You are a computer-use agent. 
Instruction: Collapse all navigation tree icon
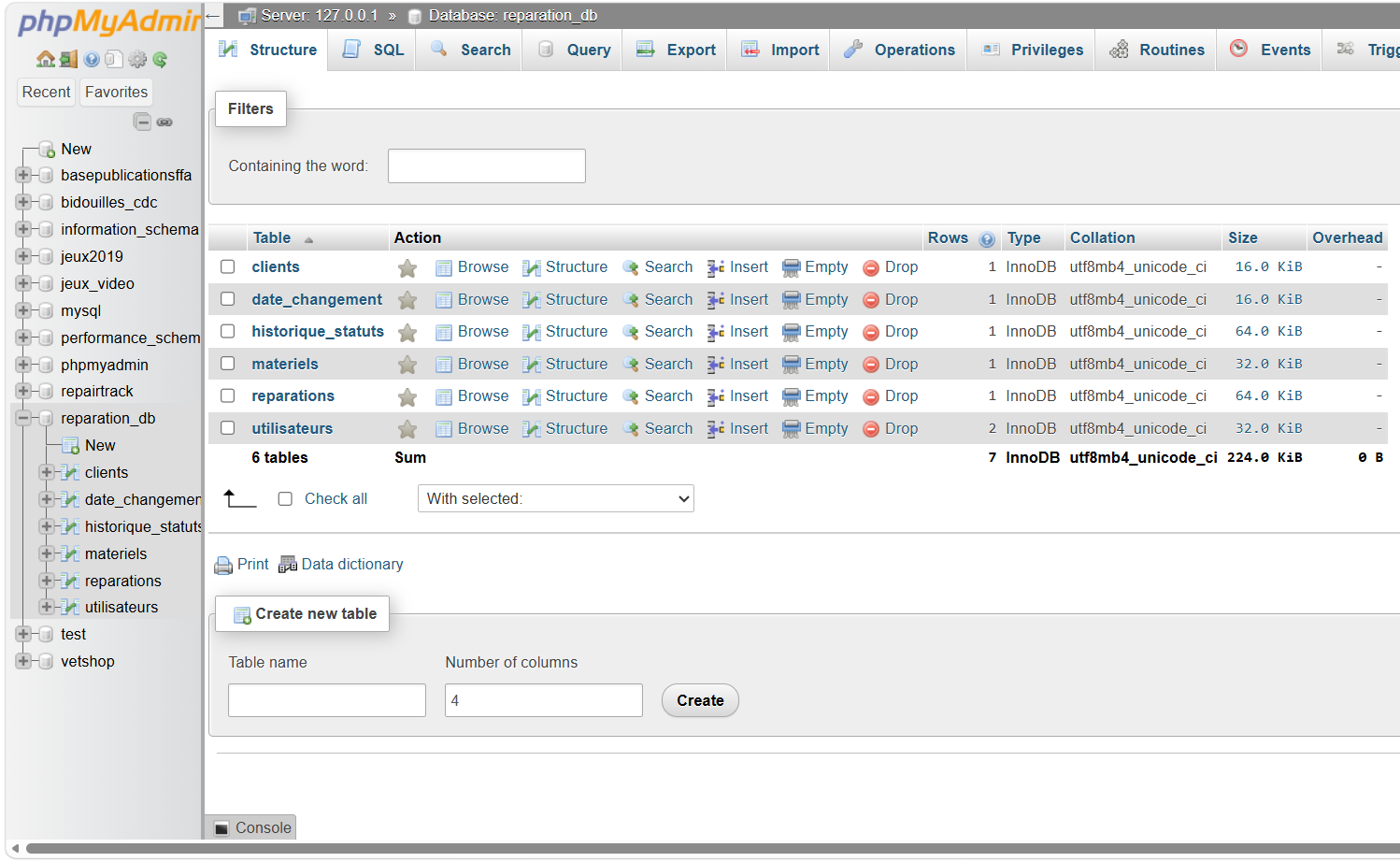point(142,122)
